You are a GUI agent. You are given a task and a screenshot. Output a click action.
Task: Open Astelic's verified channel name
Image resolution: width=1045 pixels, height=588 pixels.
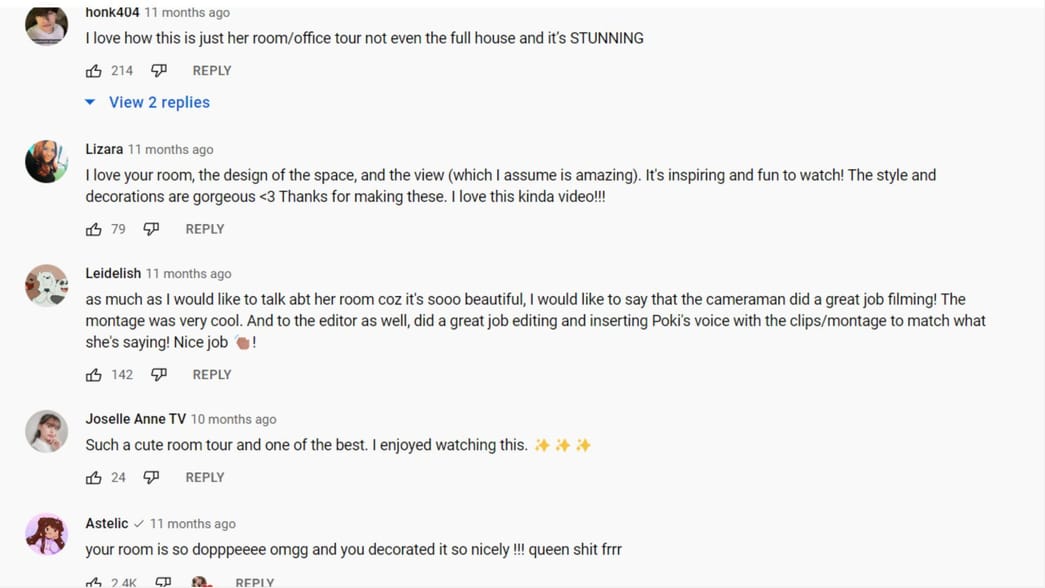click(107, 523)
